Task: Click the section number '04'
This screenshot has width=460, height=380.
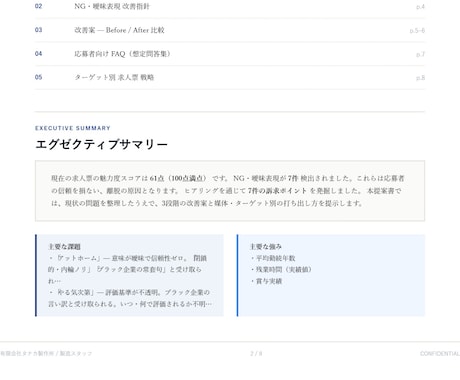Action: tap(39, 54)
